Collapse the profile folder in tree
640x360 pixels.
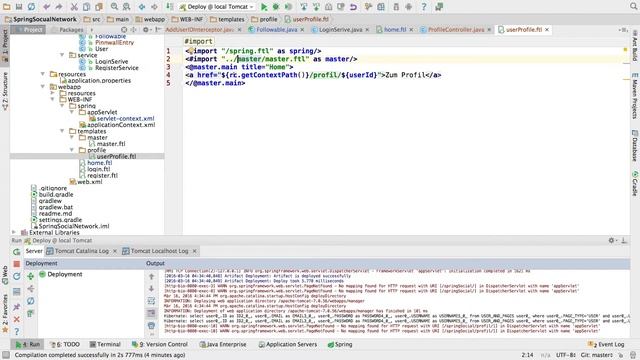coord(72,150)
